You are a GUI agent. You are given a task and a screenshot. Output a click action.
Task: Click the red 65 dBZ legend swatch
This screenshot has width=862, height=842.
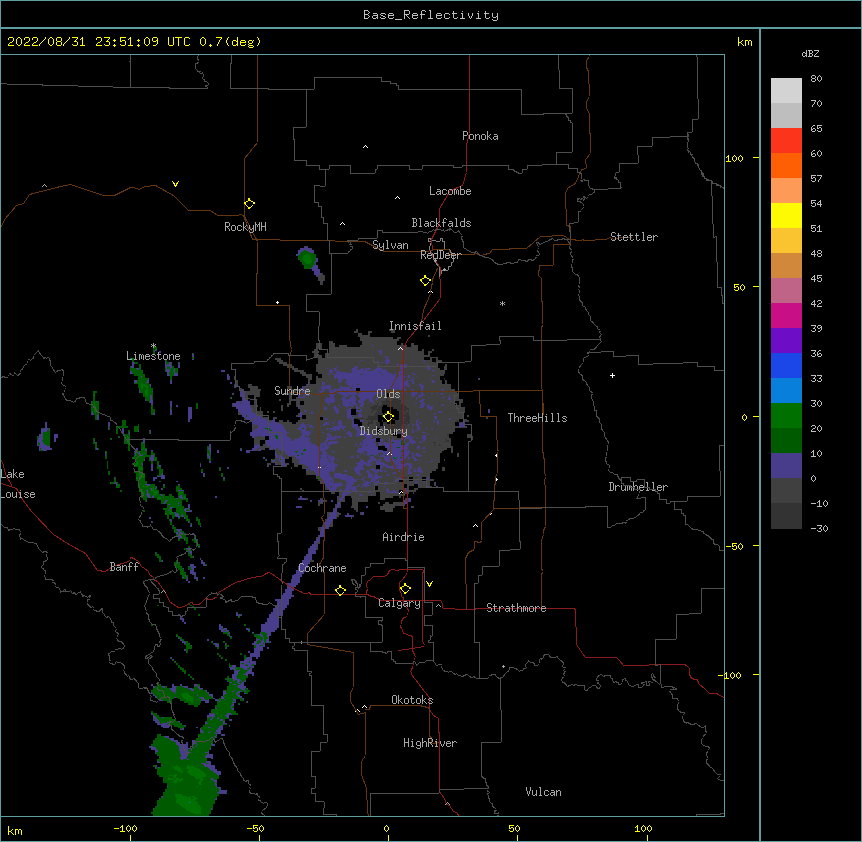coord(786,141)
